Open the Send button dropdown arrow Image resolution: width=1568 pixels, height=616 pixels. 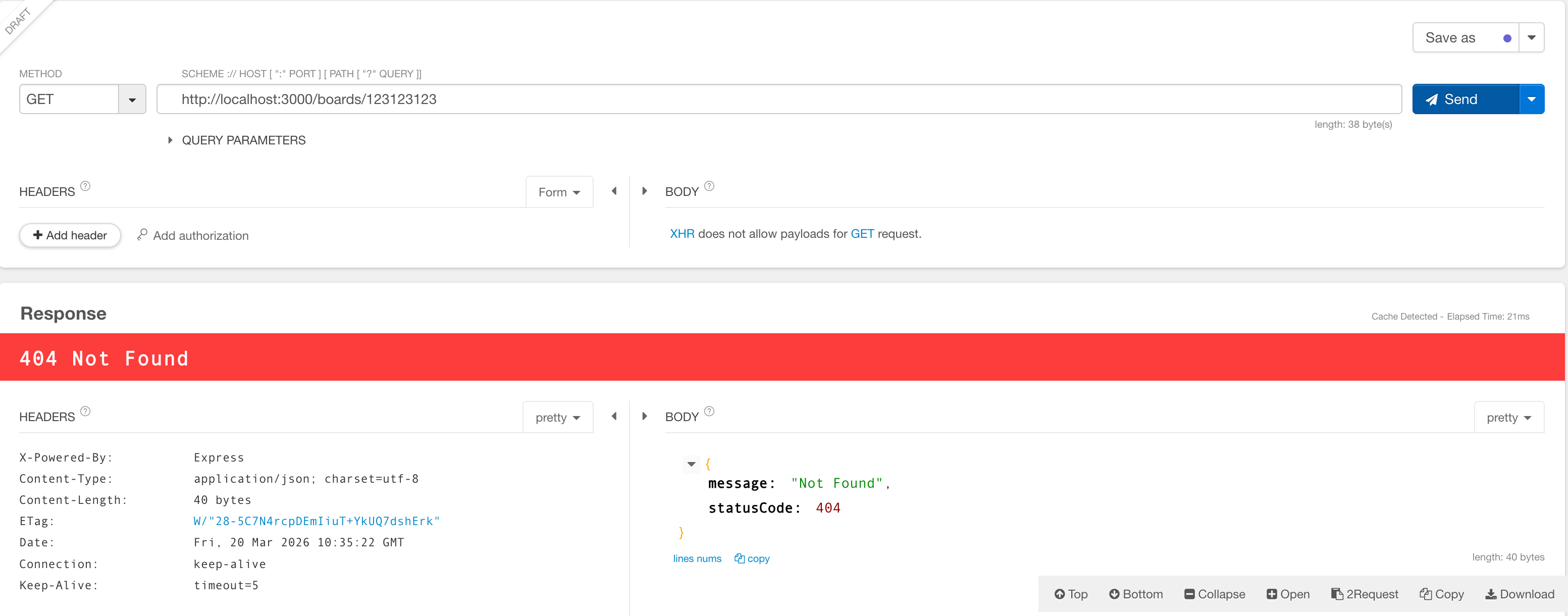tap(1531, 99)
